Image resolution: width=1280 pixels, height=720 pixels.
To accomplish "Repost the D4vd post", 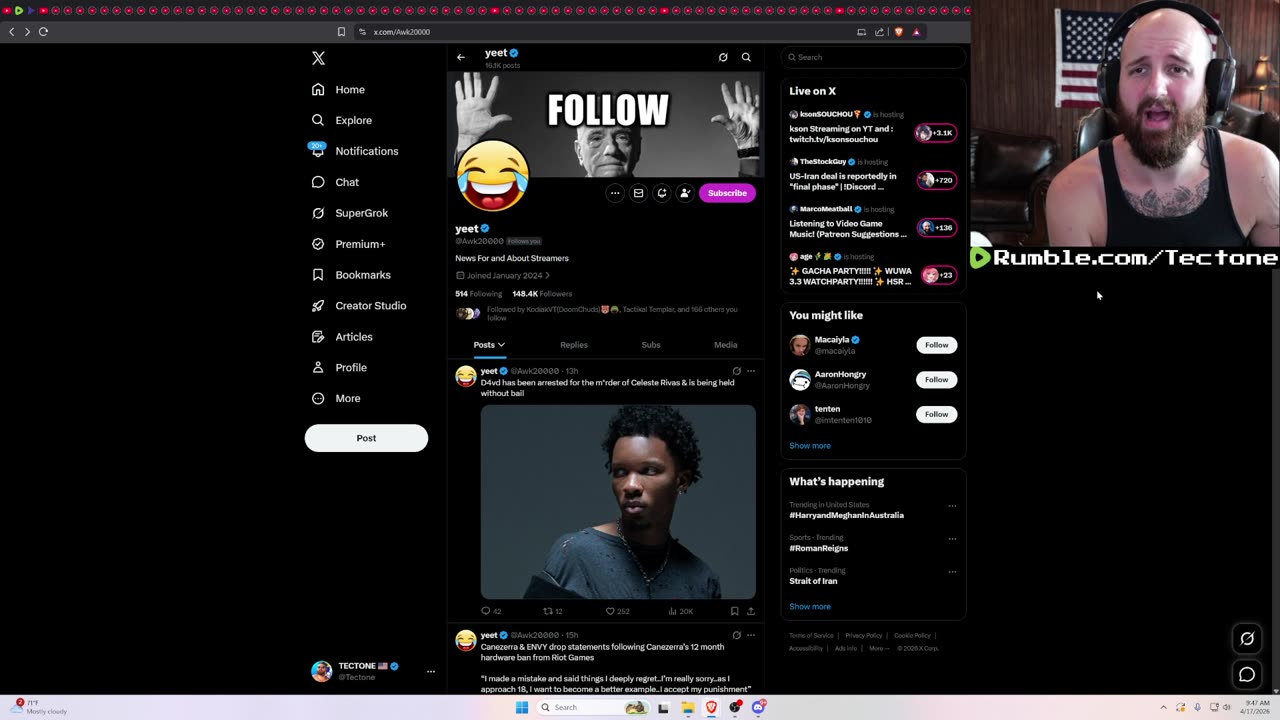I will 552,611.
